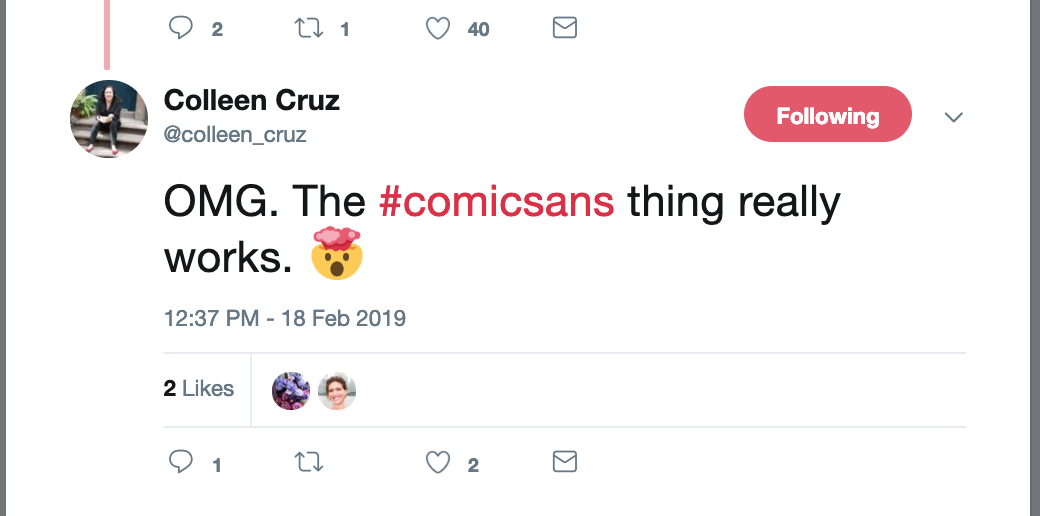The width and height of the screenshot is (1040, 516).
Task: Like Colleen Cruz's tweet with heart
Action: [438, 462]
